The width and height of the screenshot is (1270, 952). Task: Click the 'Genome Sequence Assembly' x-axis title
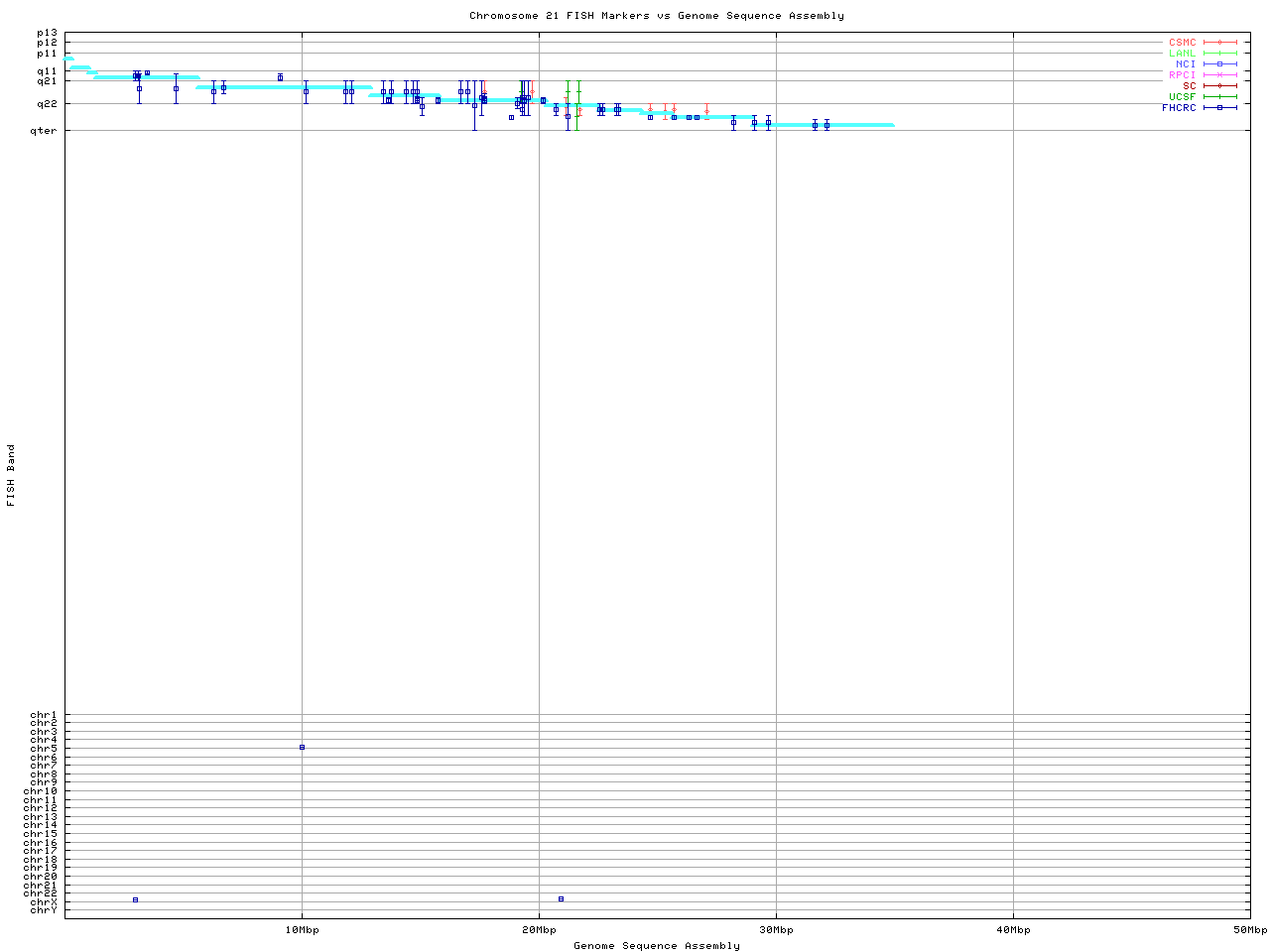point(657,946)
